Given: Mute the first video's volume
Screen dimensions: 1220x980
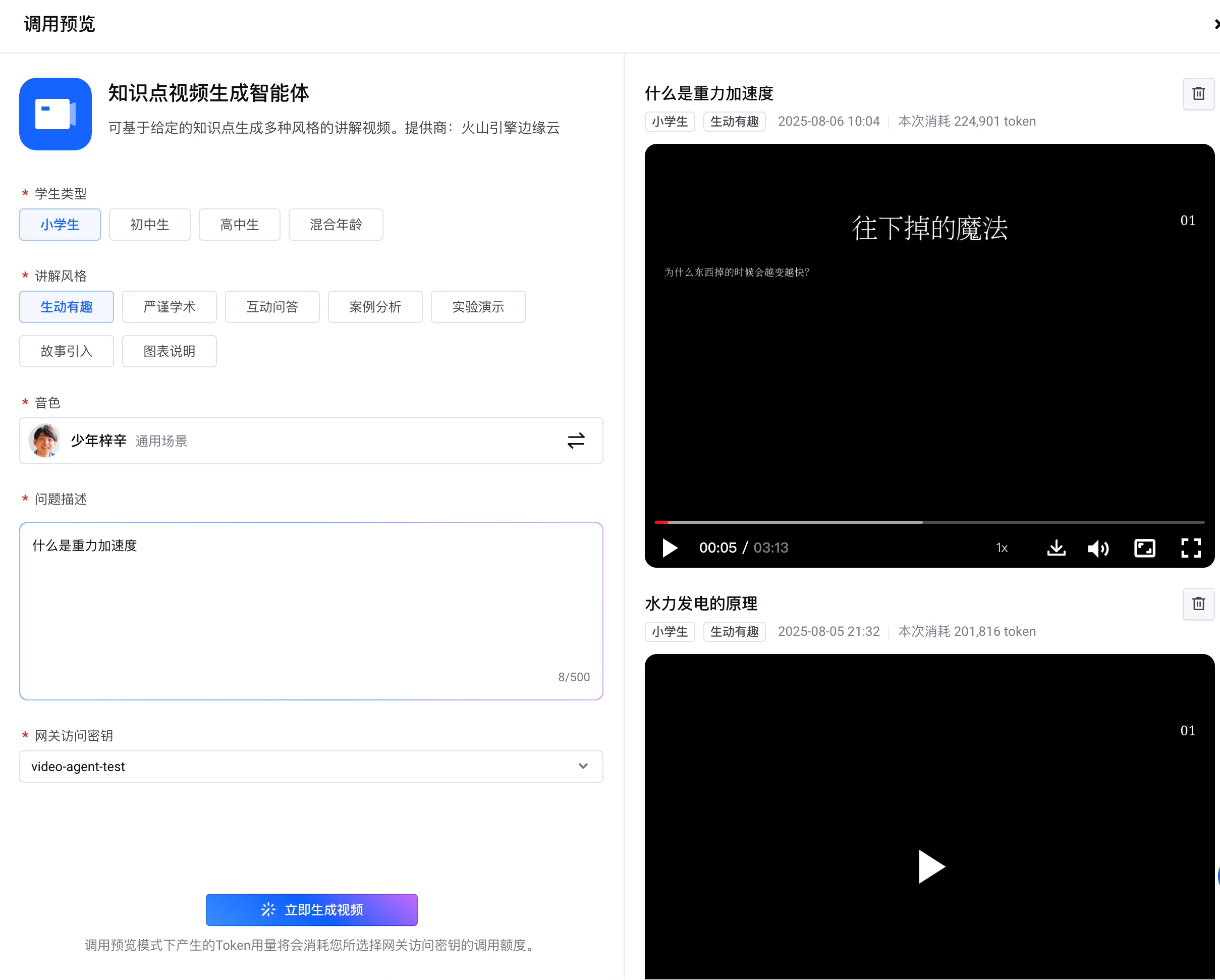Looking at the screenshot, I should point(1098,548).
